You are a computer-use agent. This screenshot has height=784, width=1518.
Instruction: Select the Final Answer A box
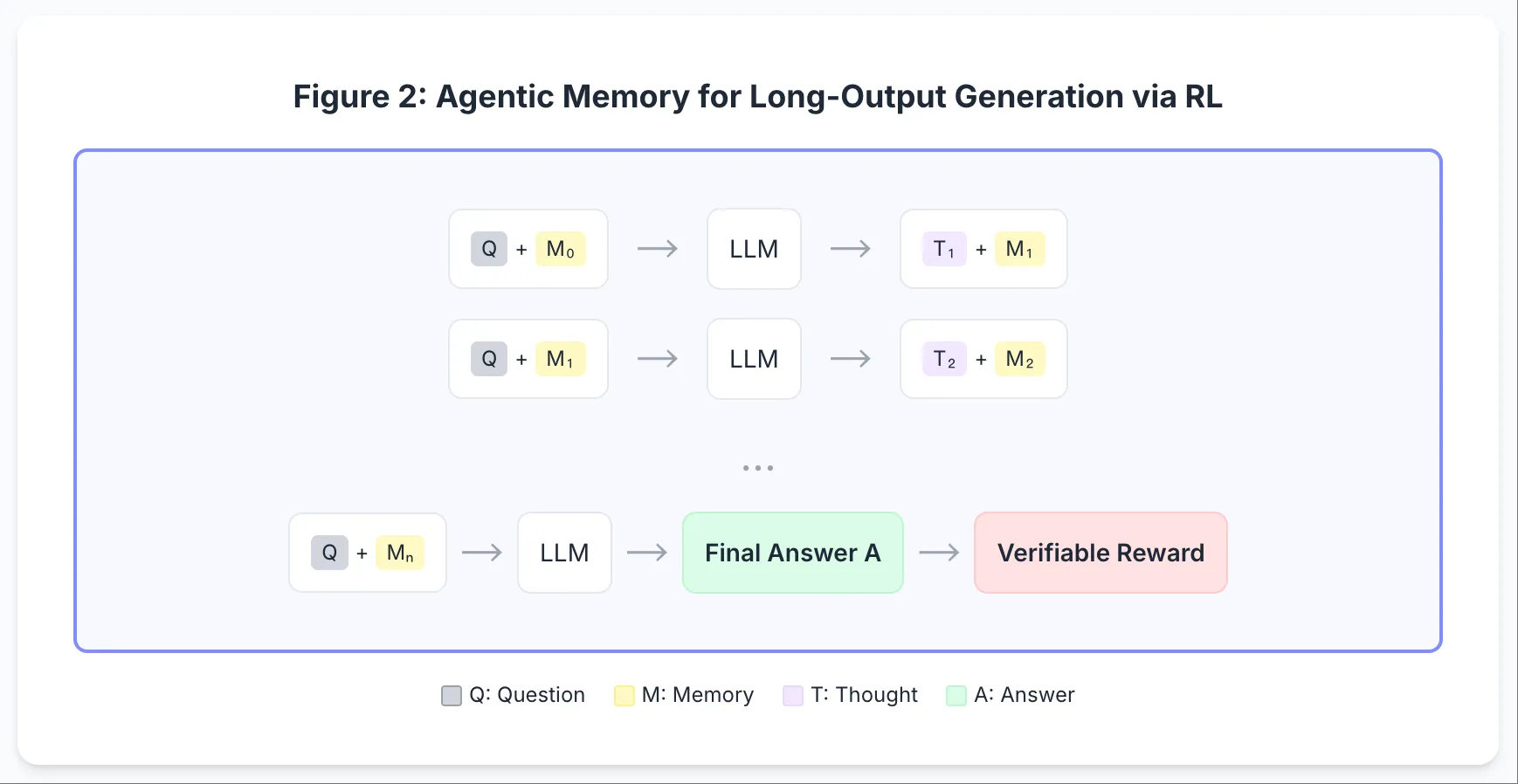click(x=792, y=553)
